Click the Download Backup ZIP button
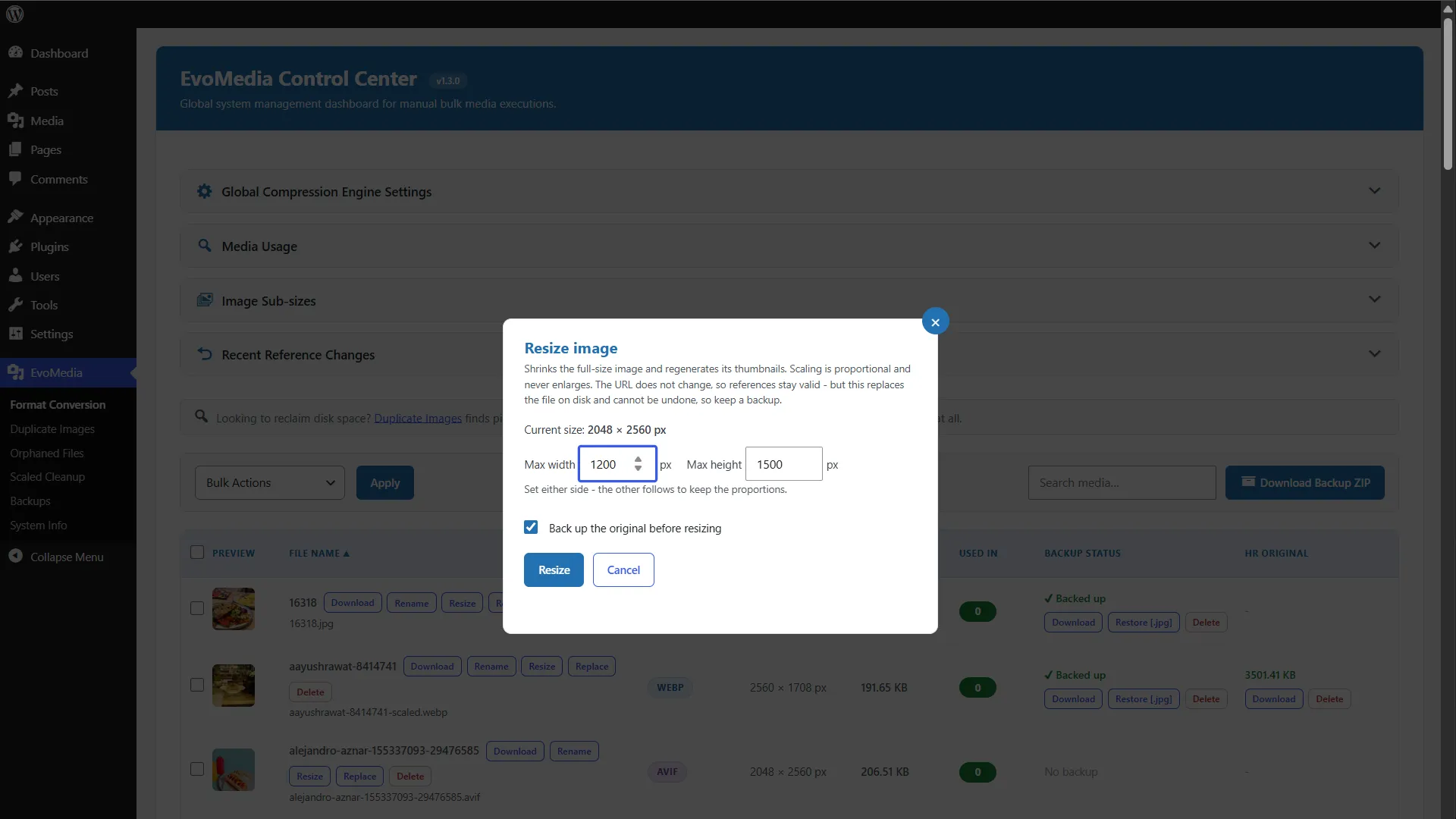 tap(1305, 483)
